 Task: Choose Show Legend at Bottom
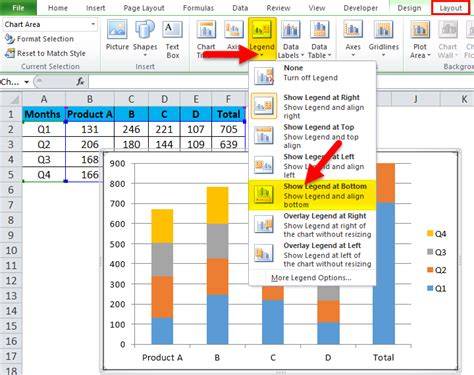(x=312, y=195)
